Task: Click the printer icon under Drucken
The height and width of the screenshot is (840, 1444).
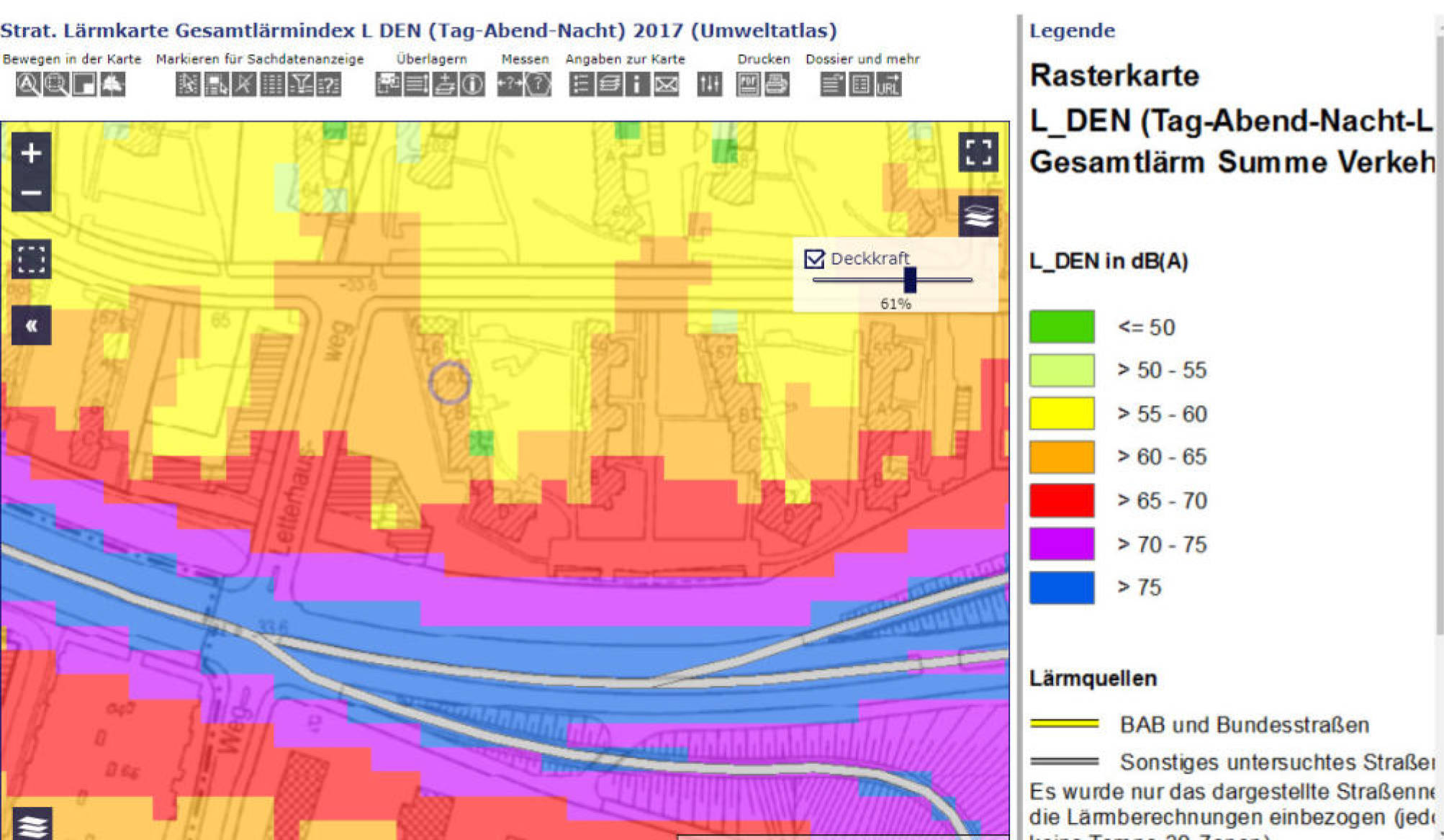Action: tap(776, 85)
